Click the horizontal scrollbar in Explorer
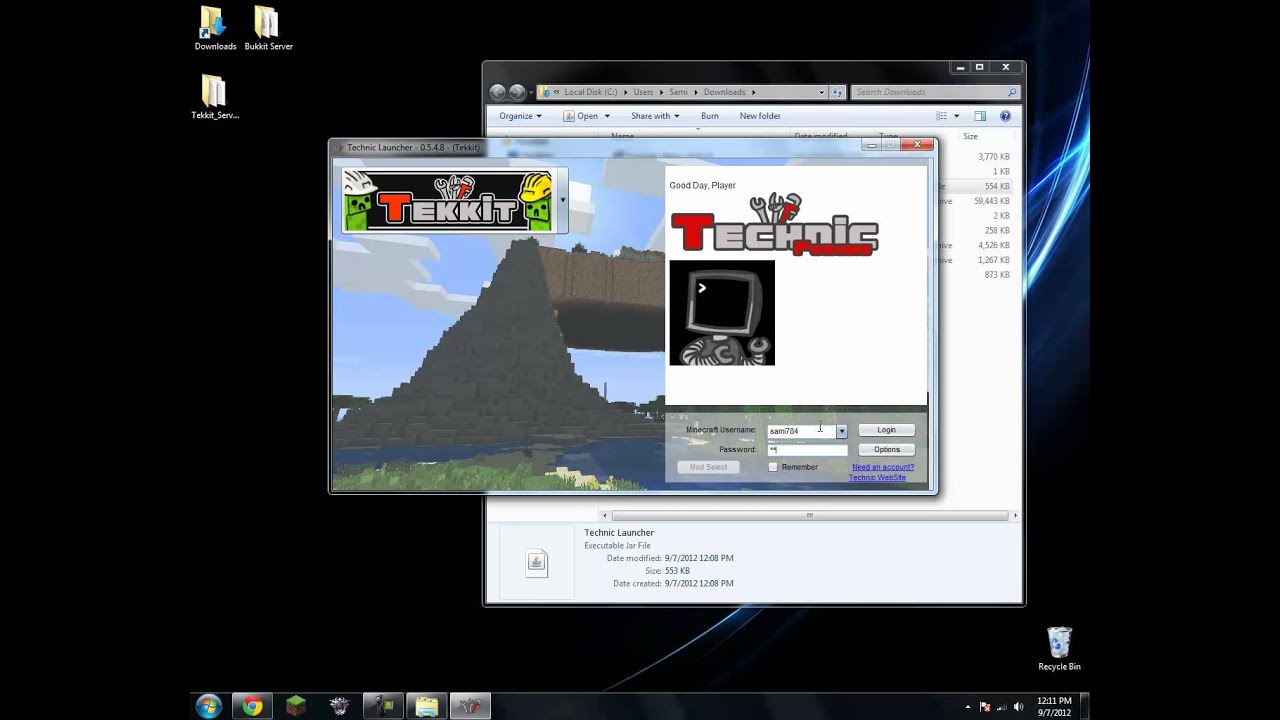Image resolution: width=1280 pixels, height=720 pixels. [x=809, y=516]
